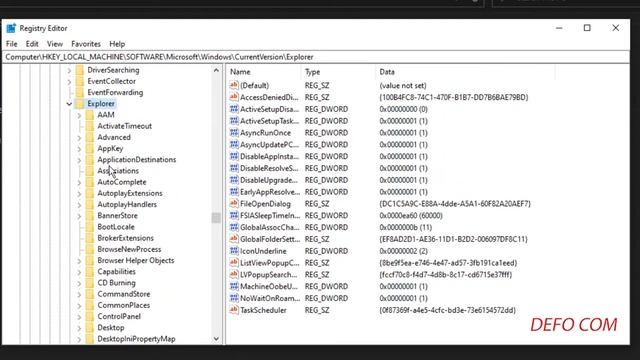The image size is (640, 360).
Task: Click the tree pane scrollbar thumb
Action: point(216,218)
